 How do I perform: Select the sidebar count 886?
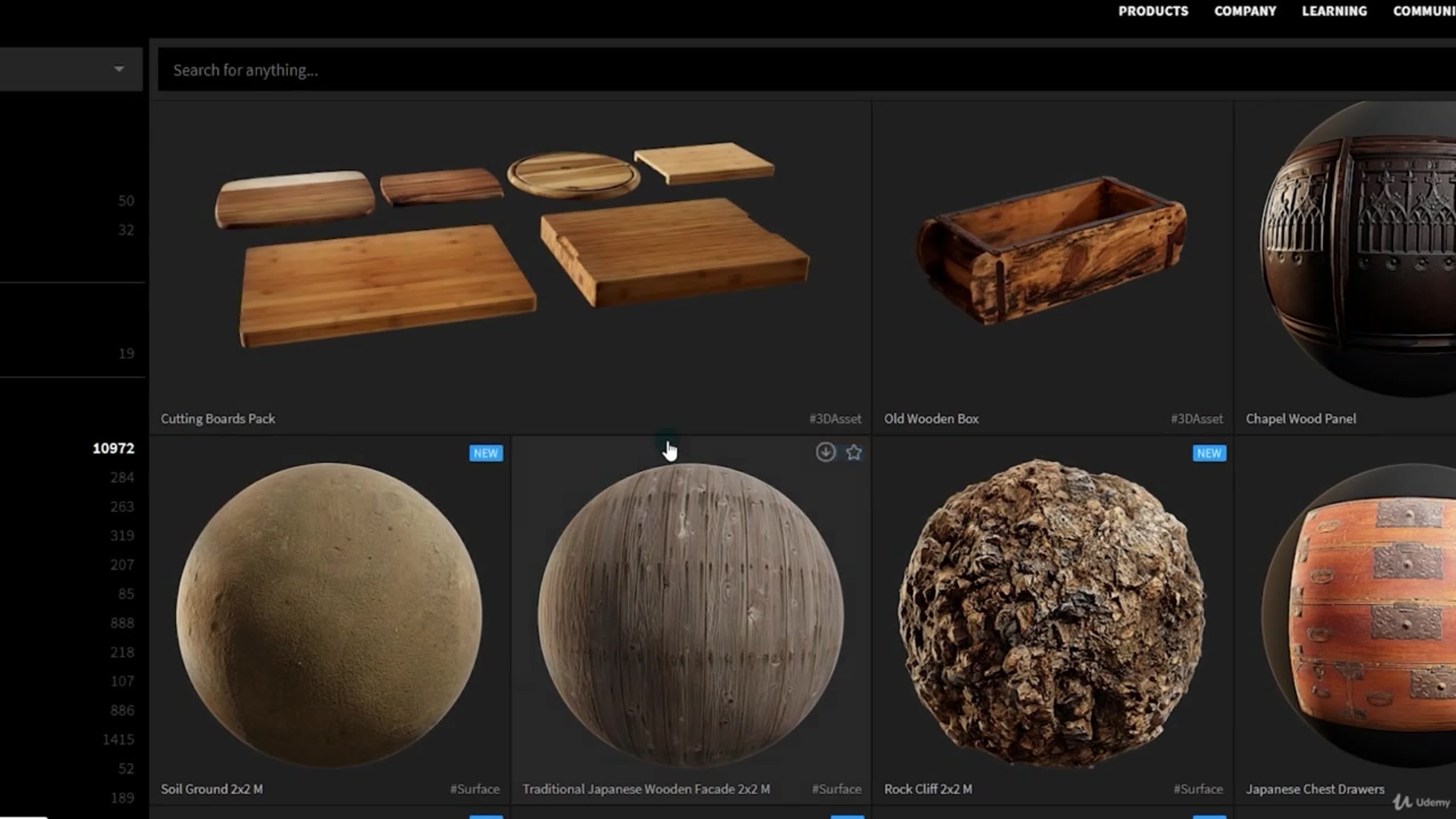point(122,711)
